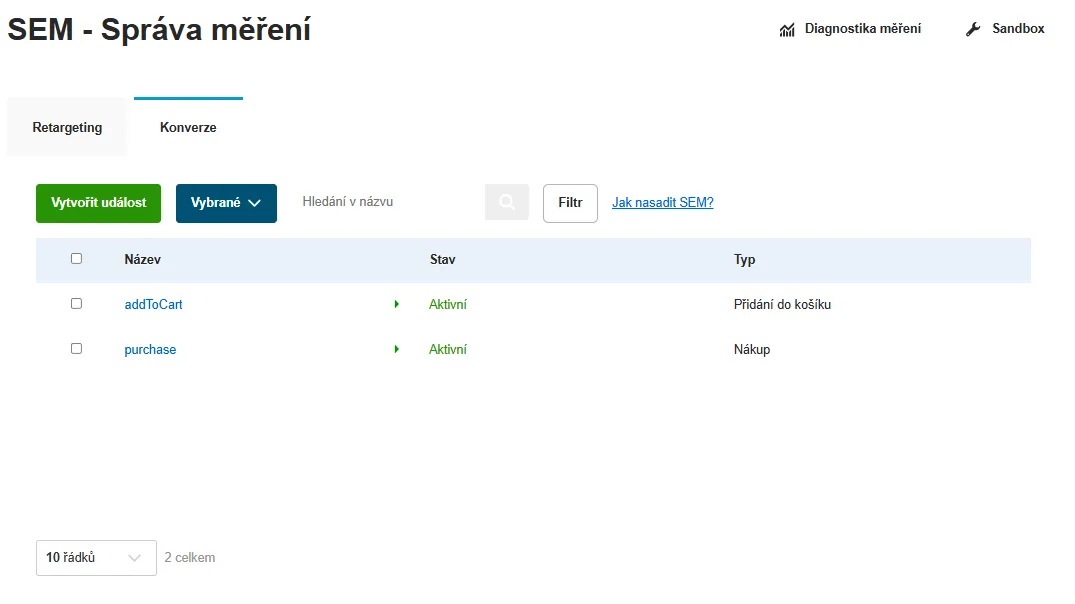The image size is (1075, 604).
Task: Click green arrow status icon for addToCart
Action: click(396, 304)
